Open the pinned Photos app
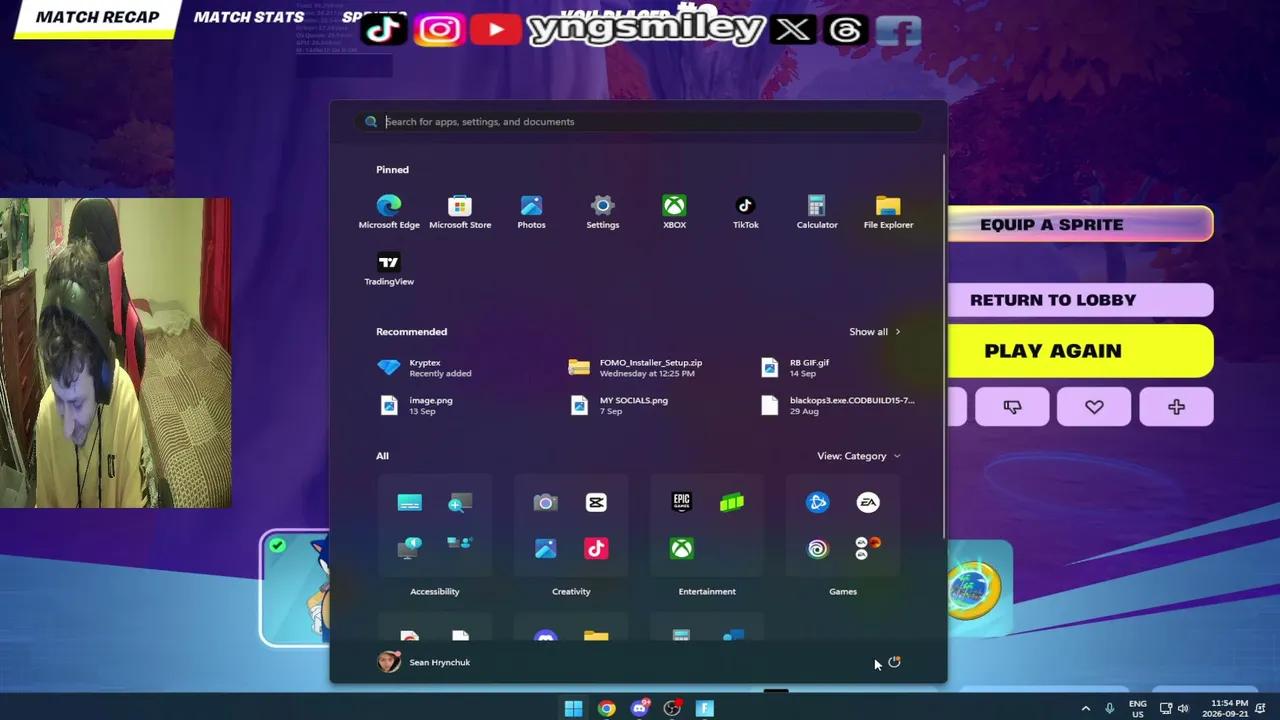Viewport: 1280px width, 720px height. coord(531,212)
